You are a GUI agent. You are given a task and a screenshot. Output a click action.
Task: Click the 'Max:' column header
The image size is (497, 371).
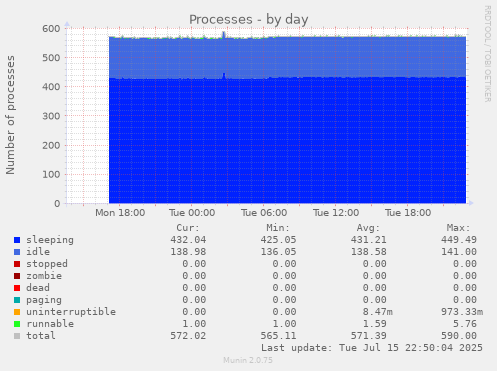coord(458,228)
